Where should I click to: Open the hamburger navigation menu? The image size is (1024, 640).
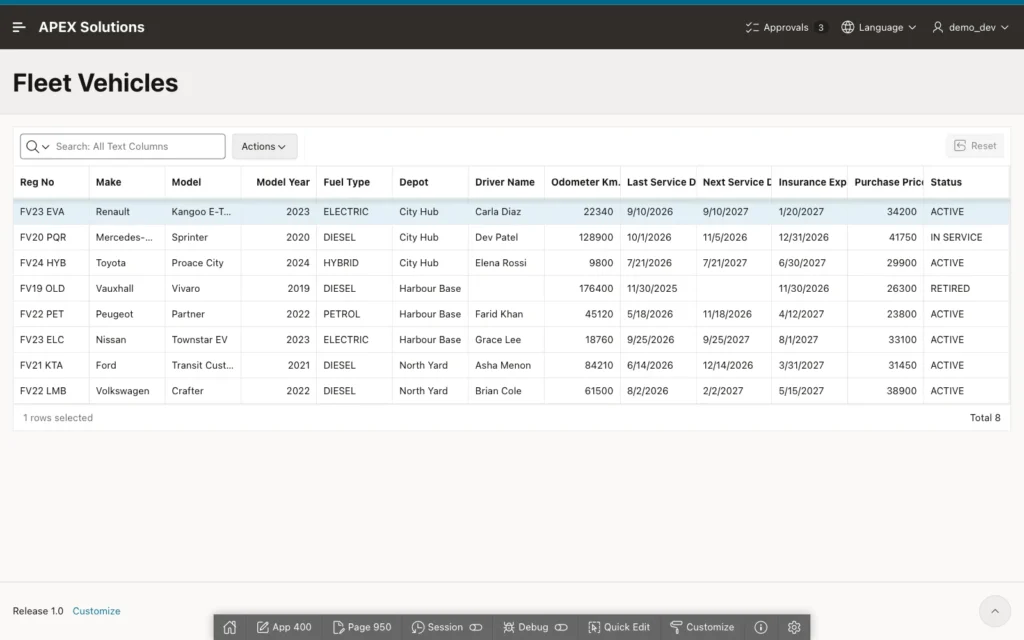(x=19, y=27)
